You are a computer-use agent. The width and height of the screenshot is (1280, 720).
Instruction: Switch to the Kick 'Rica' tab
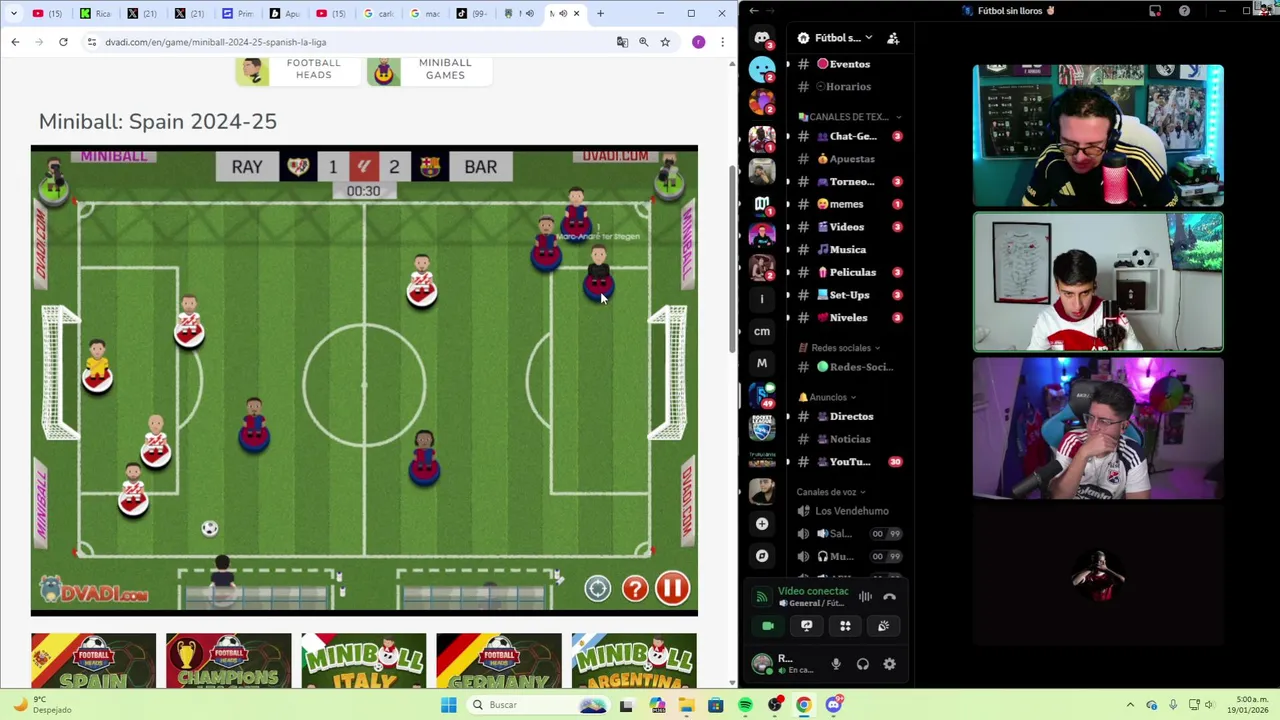click(x=95, y=14)
